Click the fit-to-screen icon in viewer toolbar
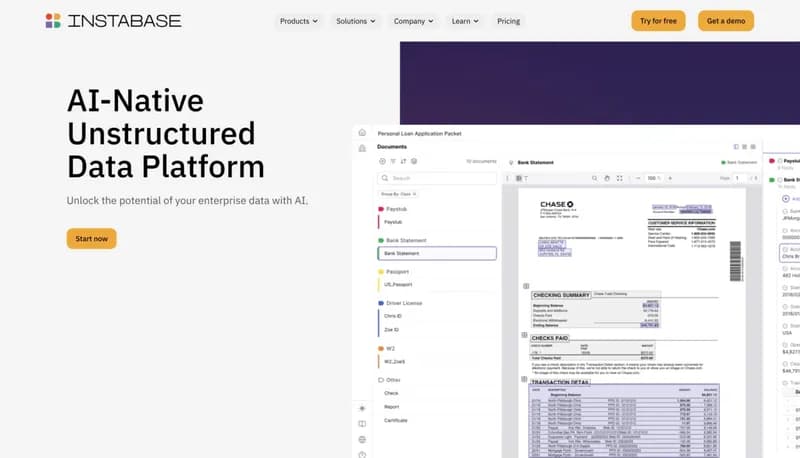This screenshot has height=458, width=800. click(619, 179)
